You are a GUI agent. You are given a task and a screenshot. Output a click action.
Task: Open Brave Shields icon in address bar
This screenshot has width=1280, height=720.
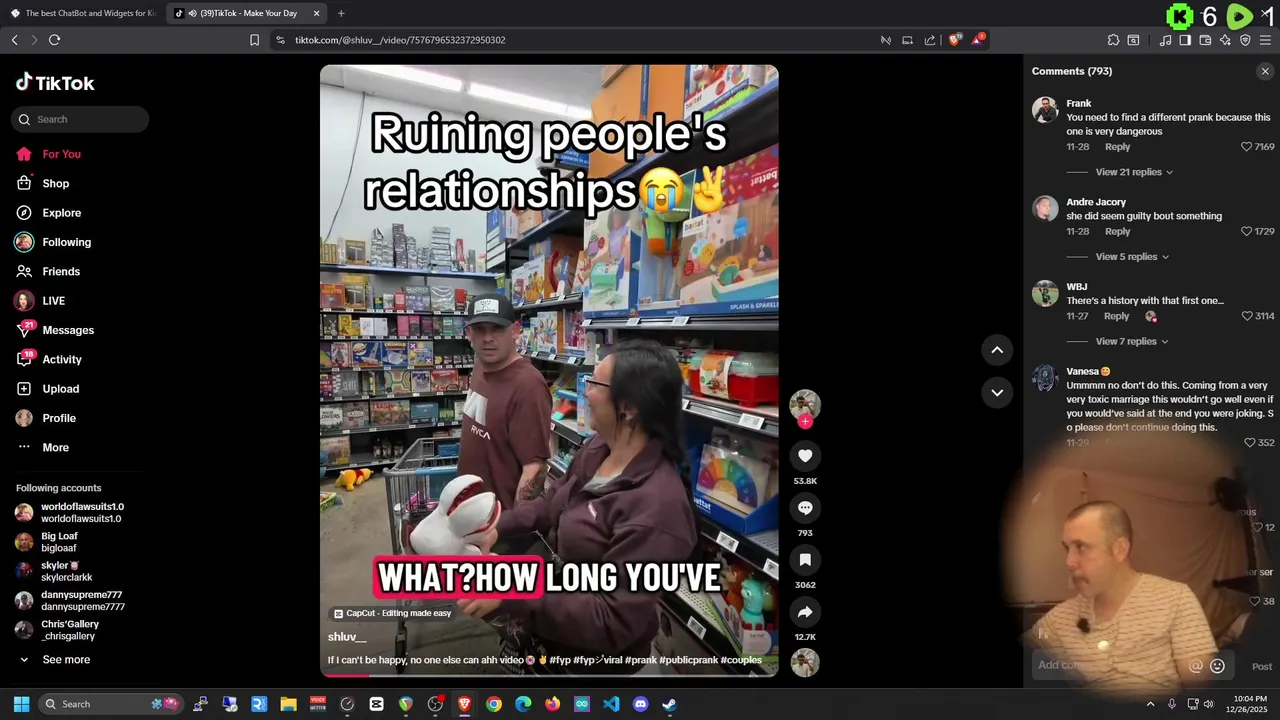click(955, 40)
